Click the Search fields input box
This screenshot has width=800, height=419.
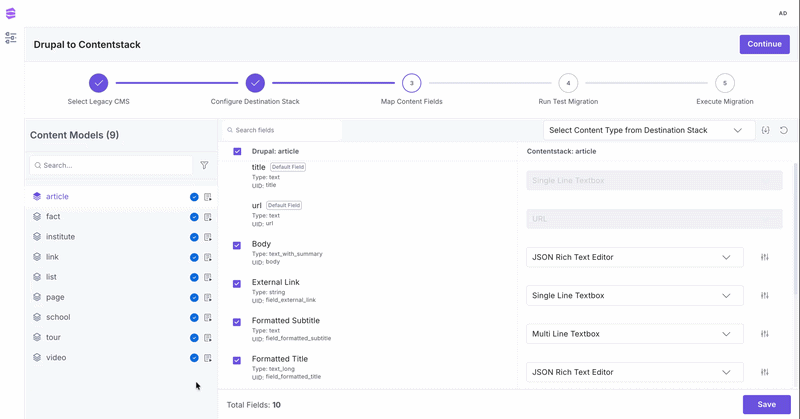282,130
